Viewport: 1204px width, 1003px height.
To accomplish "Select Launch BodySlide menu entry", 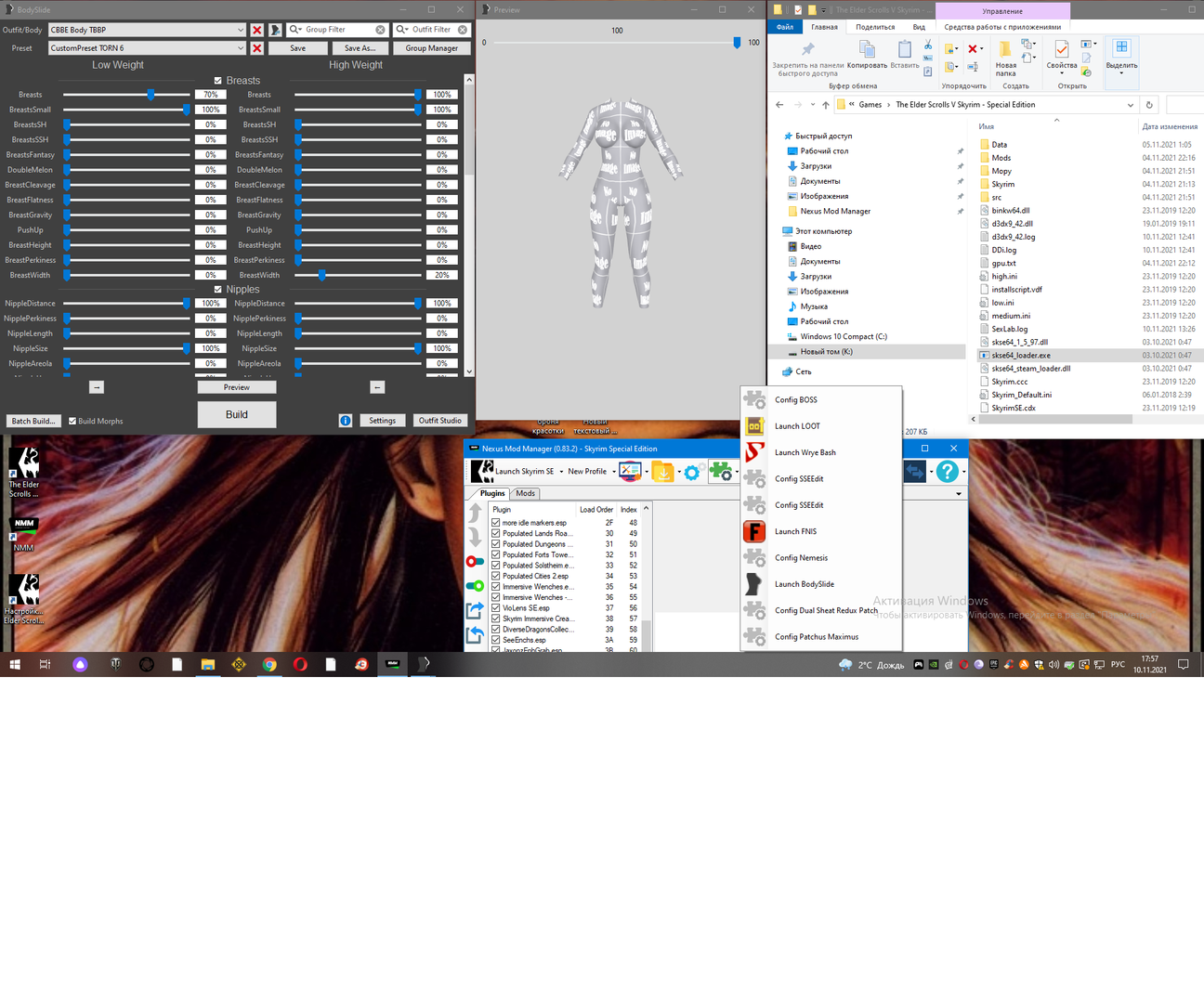I will tap(804, 584).
